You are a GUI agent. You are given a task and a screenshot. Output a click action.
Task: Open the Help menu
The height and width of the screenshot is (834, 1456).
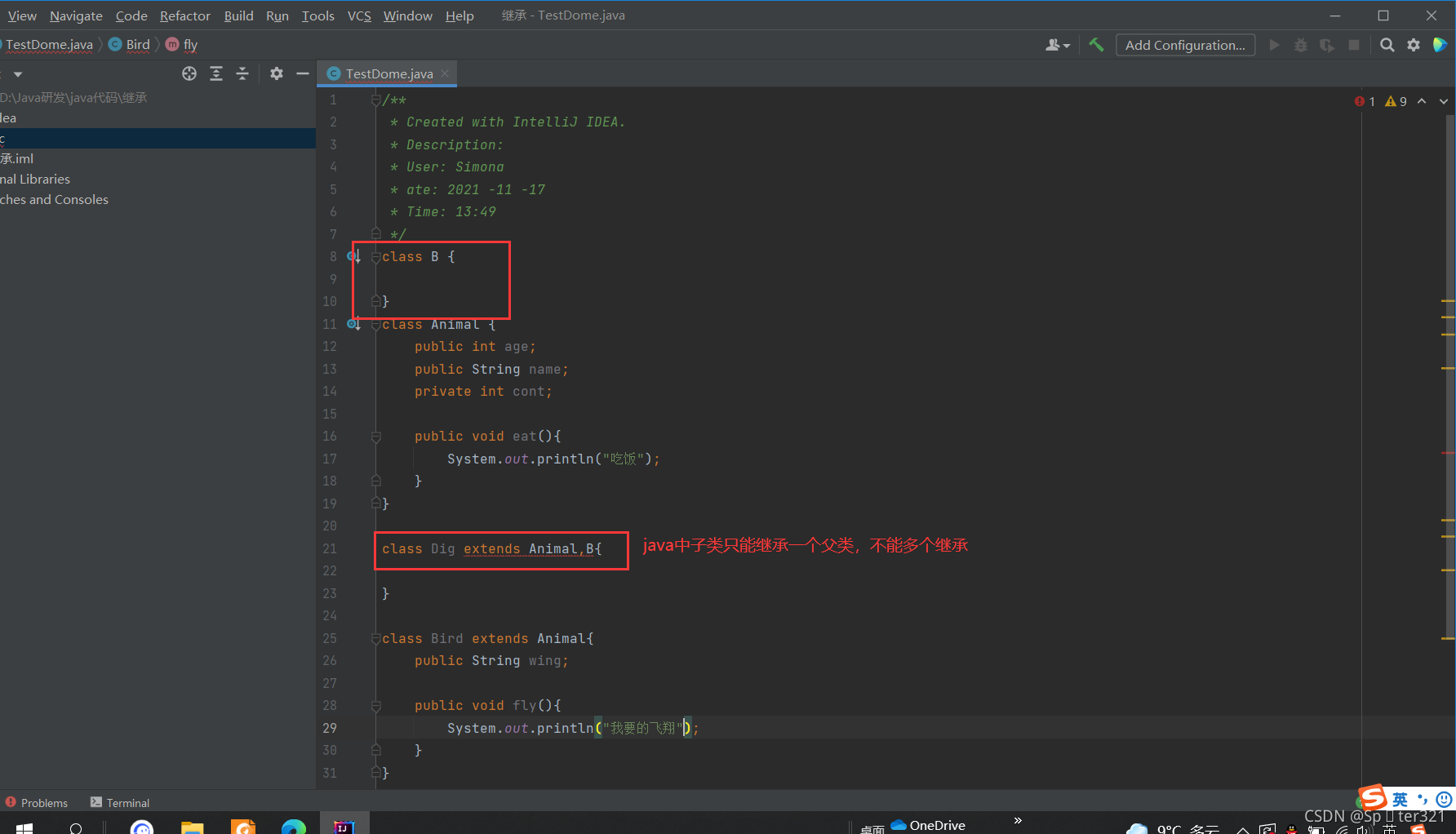459,16
